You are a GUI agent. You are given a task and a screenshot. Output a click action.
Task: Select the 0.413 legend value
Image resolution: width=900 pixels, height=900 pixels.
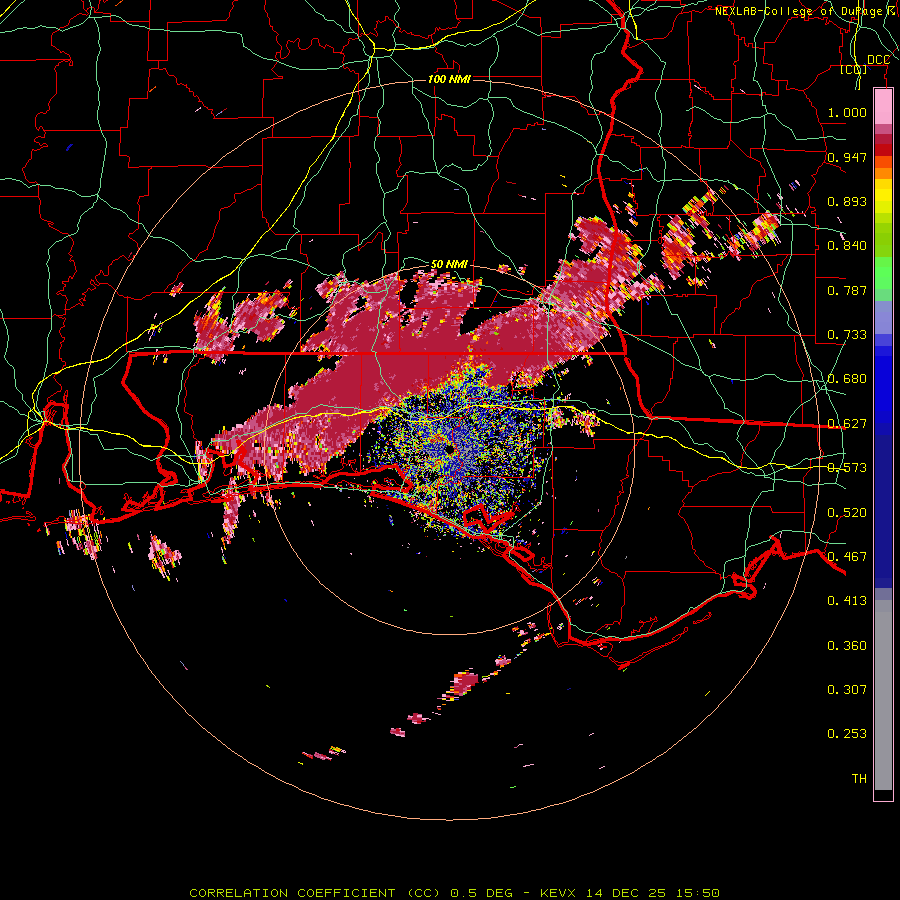(847, 601)
